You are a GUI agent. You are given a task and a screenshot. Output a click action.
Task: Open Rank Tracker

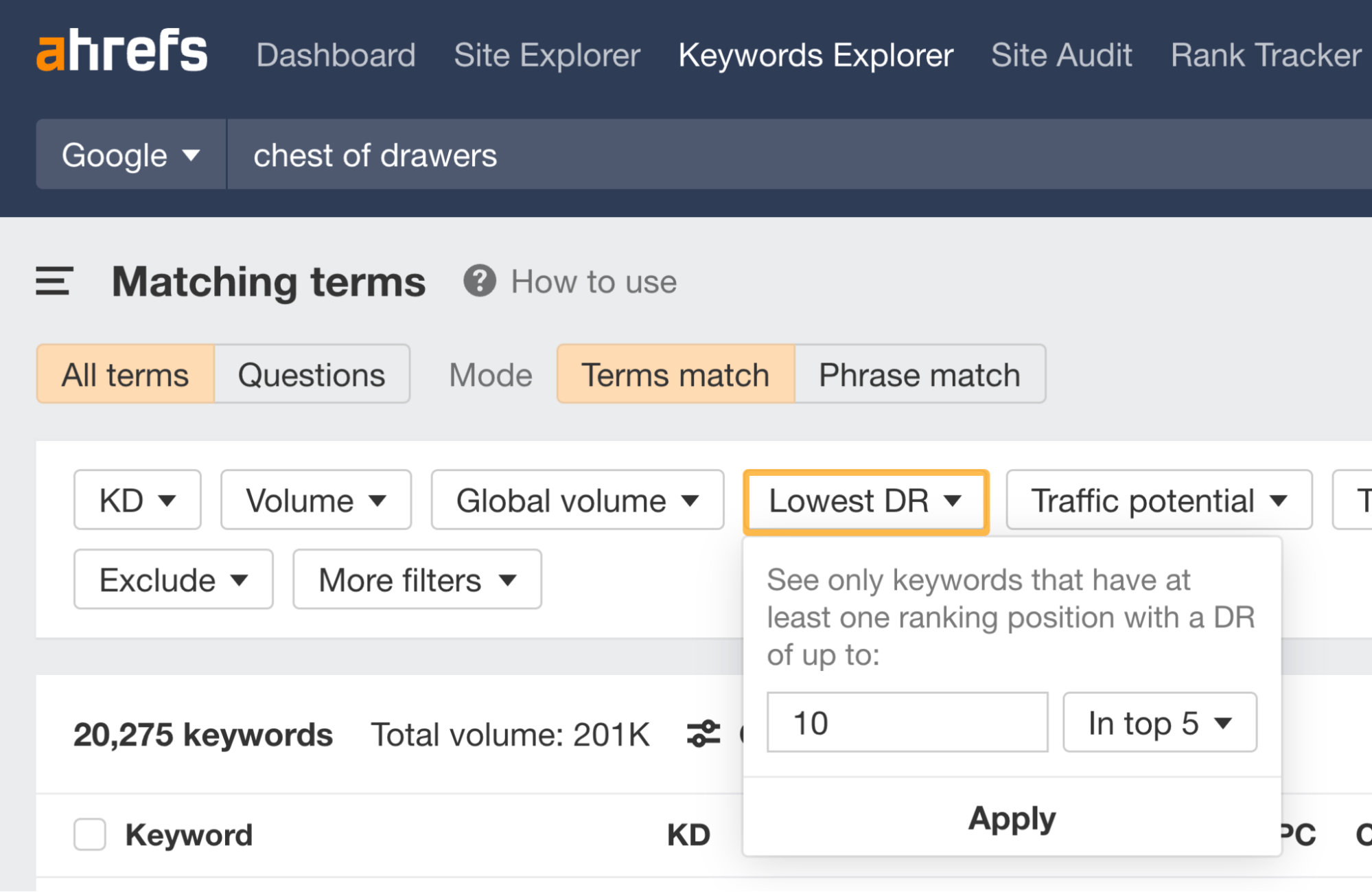[1268, 55]
